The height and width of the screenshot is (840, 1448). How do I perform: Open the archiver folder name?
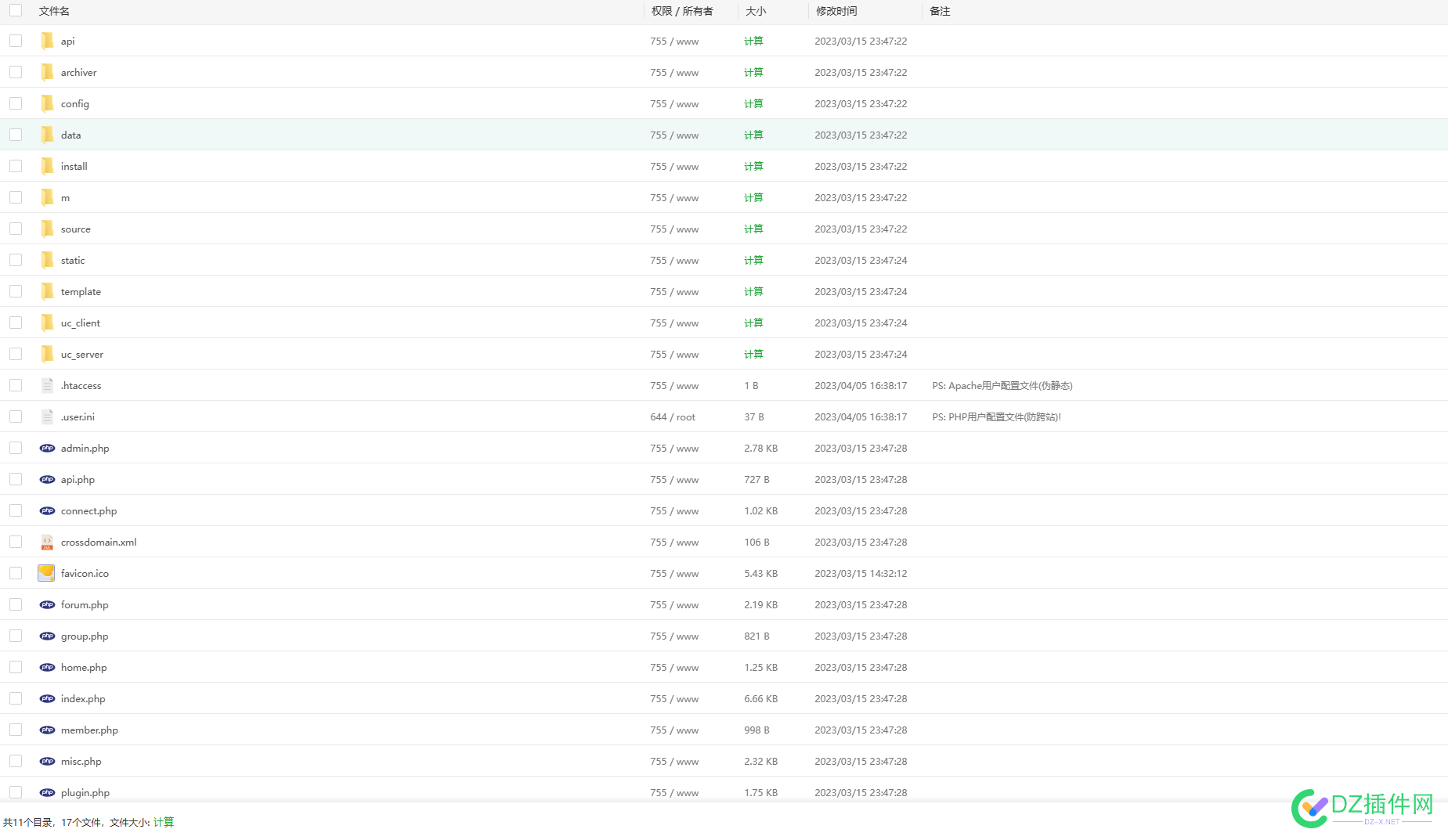pos(79,73)
